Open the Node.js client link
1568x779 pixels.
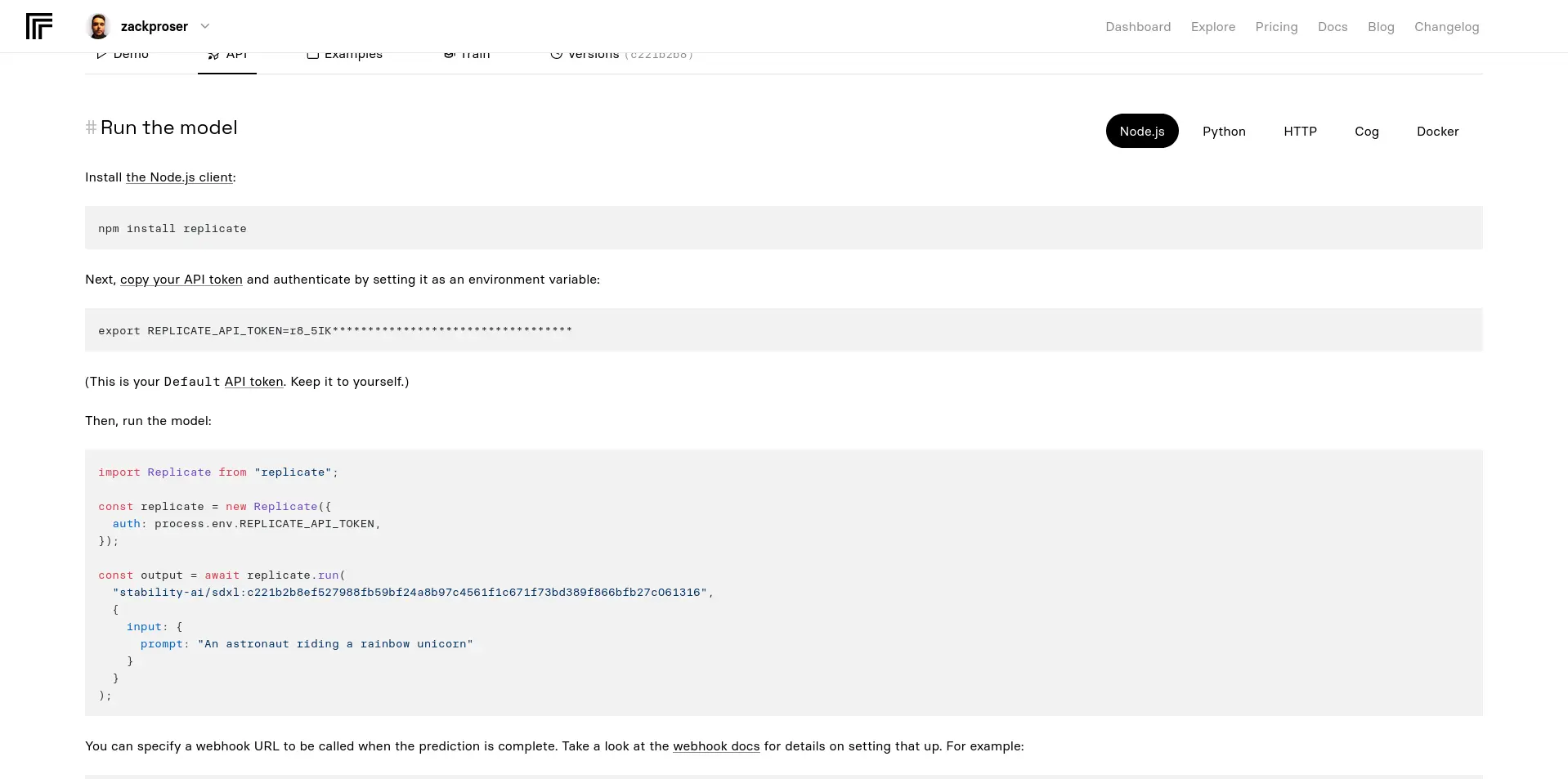click(179, 177)
